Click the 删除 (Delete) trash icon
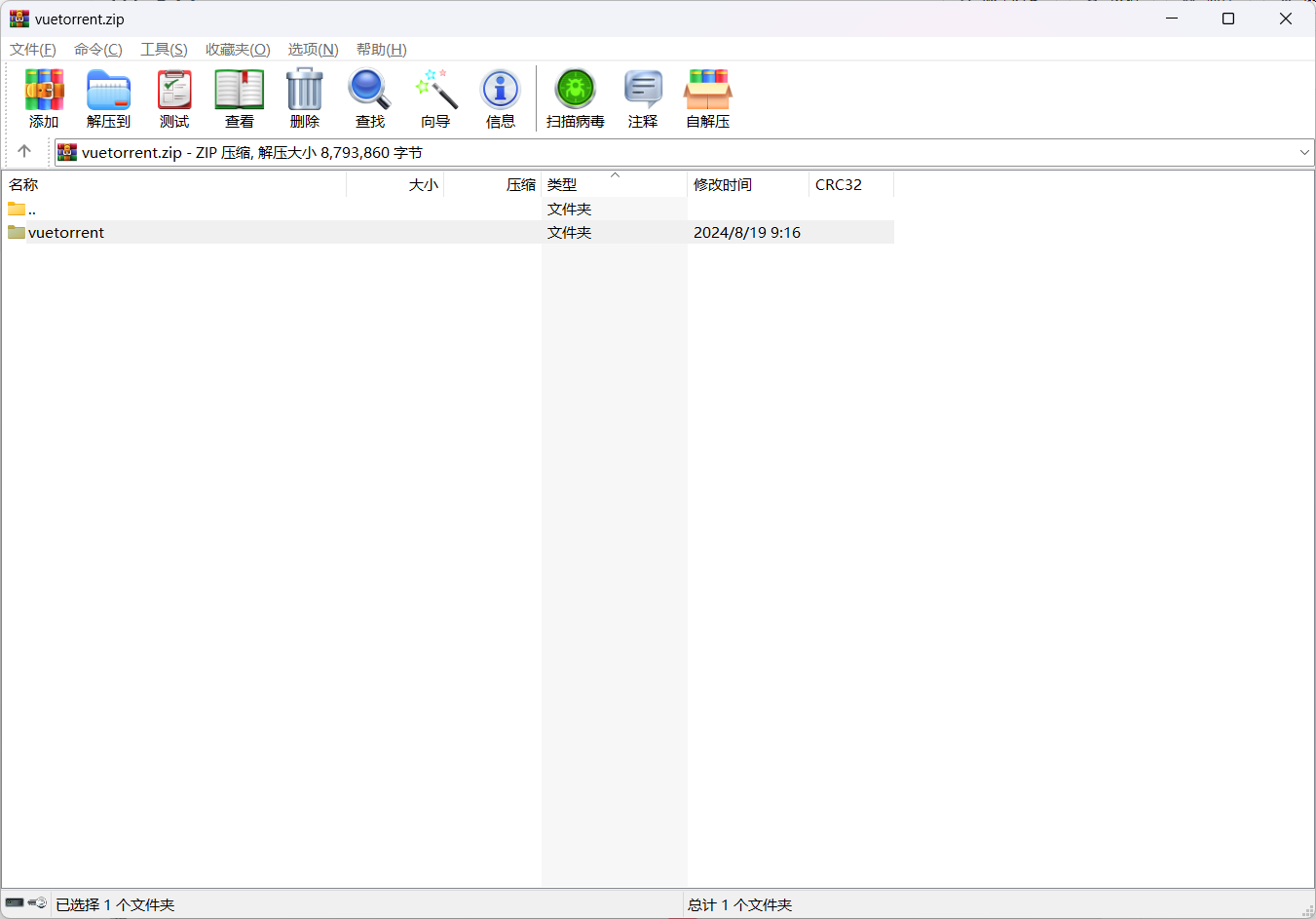This screenshot has height=919, width=1316. 305,98
